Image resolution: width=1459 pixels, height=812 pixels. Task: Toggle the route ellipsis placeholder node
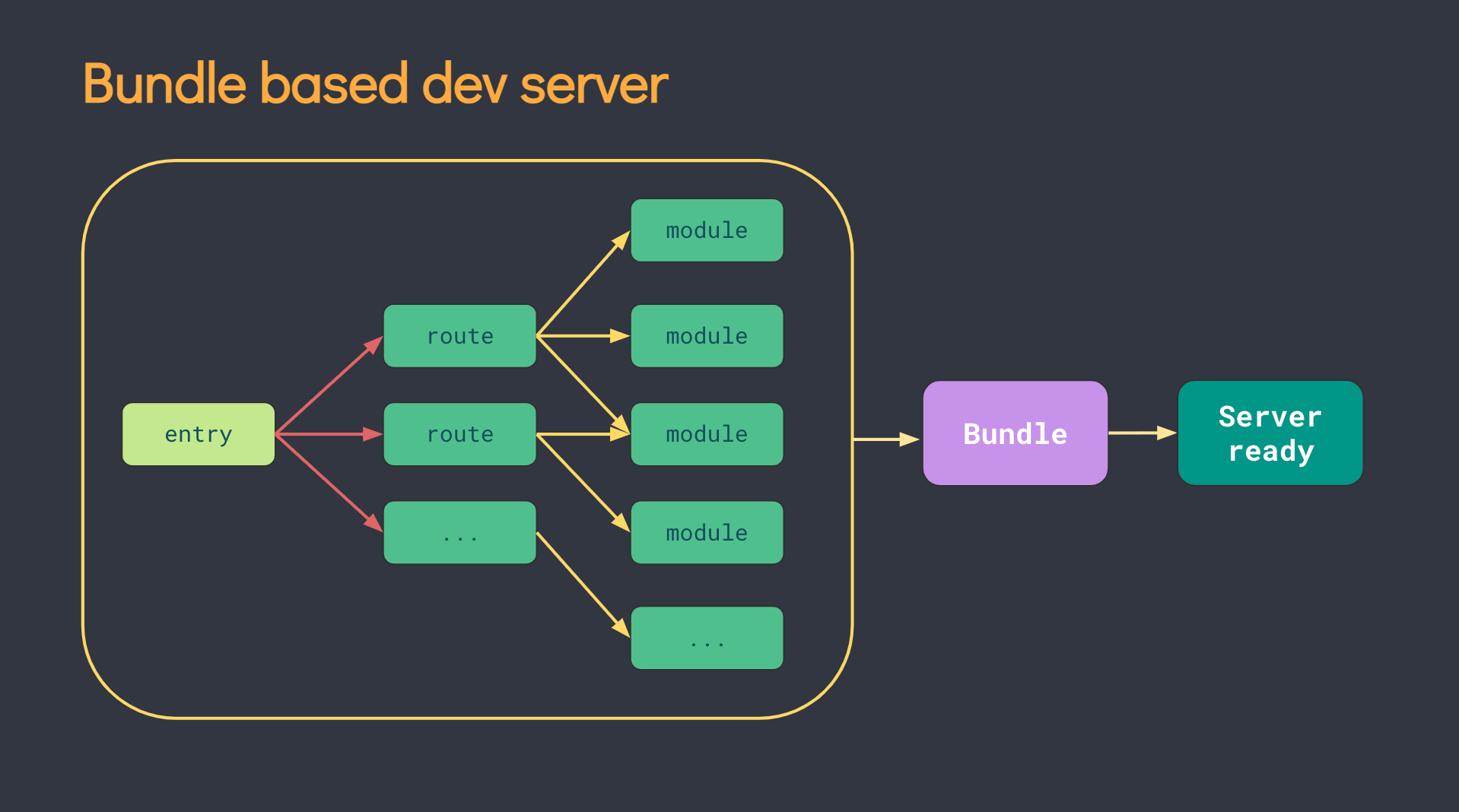pos(459,533)
